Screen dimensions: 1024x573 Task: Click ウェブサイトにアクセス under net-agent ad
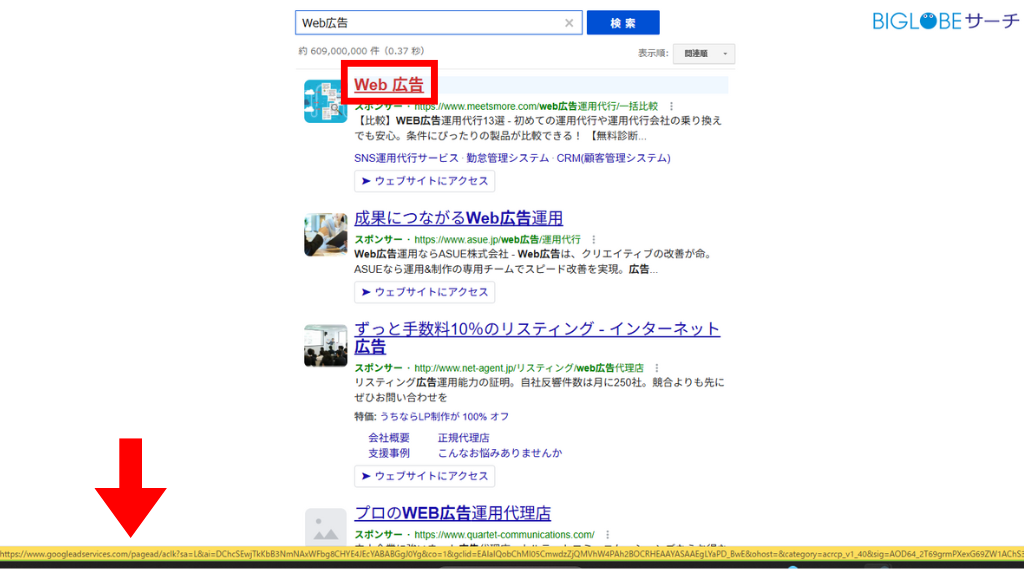(424, 476)
